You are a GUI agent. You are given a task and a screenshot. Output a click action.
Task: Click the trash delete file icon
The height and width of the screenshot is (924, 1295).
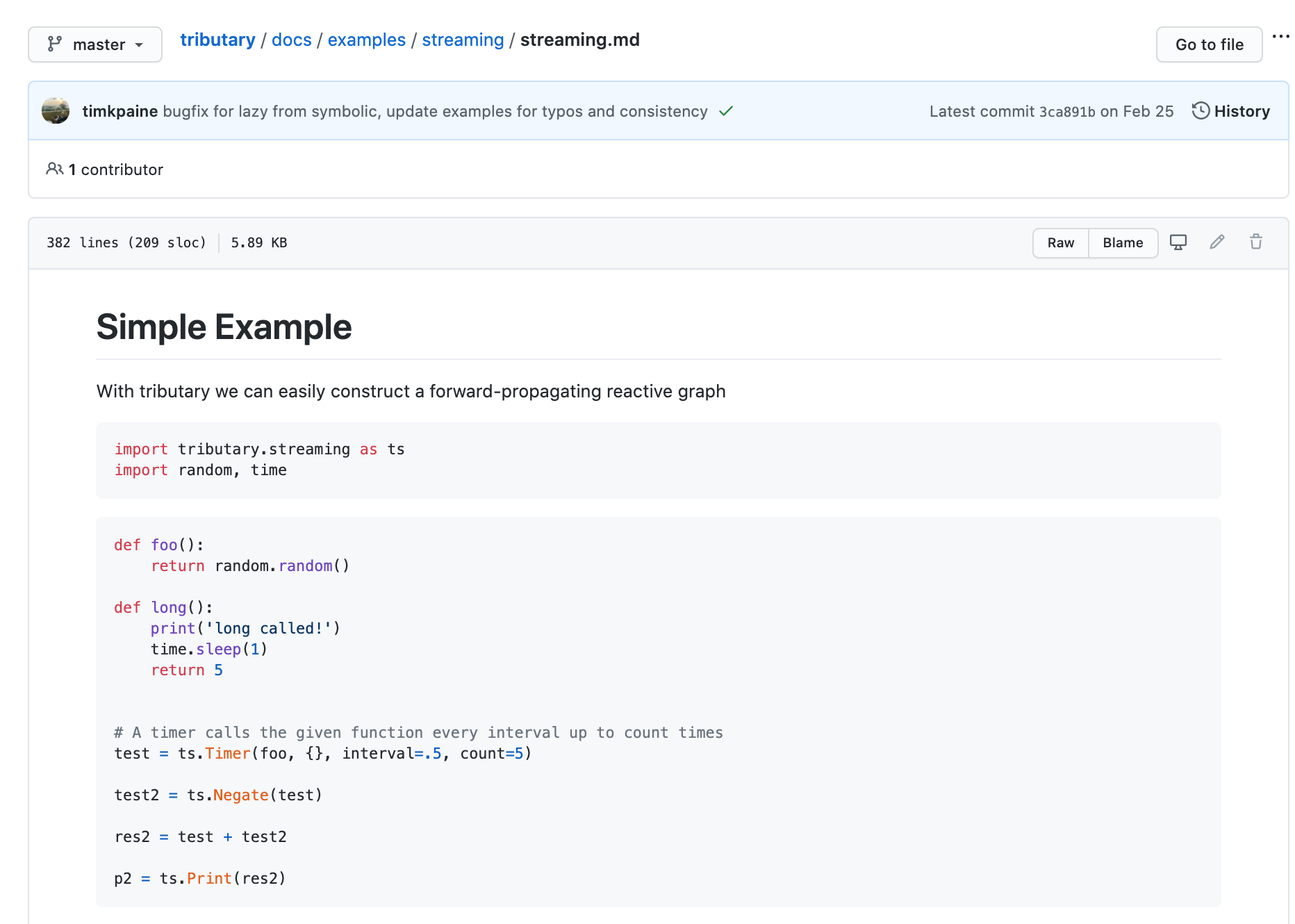tap(1256, 242)
